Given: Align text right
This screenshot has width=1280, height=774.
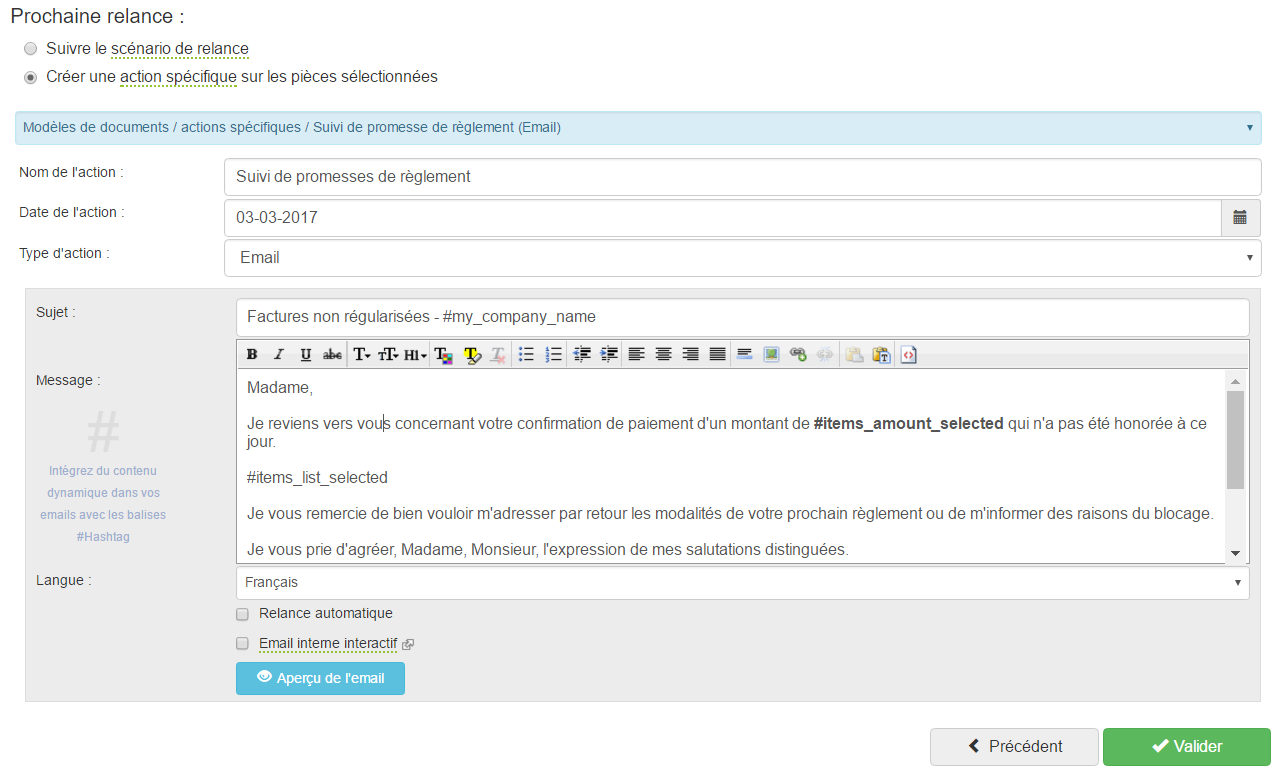Looking at the screenshot, I should (x=690, y=354).
